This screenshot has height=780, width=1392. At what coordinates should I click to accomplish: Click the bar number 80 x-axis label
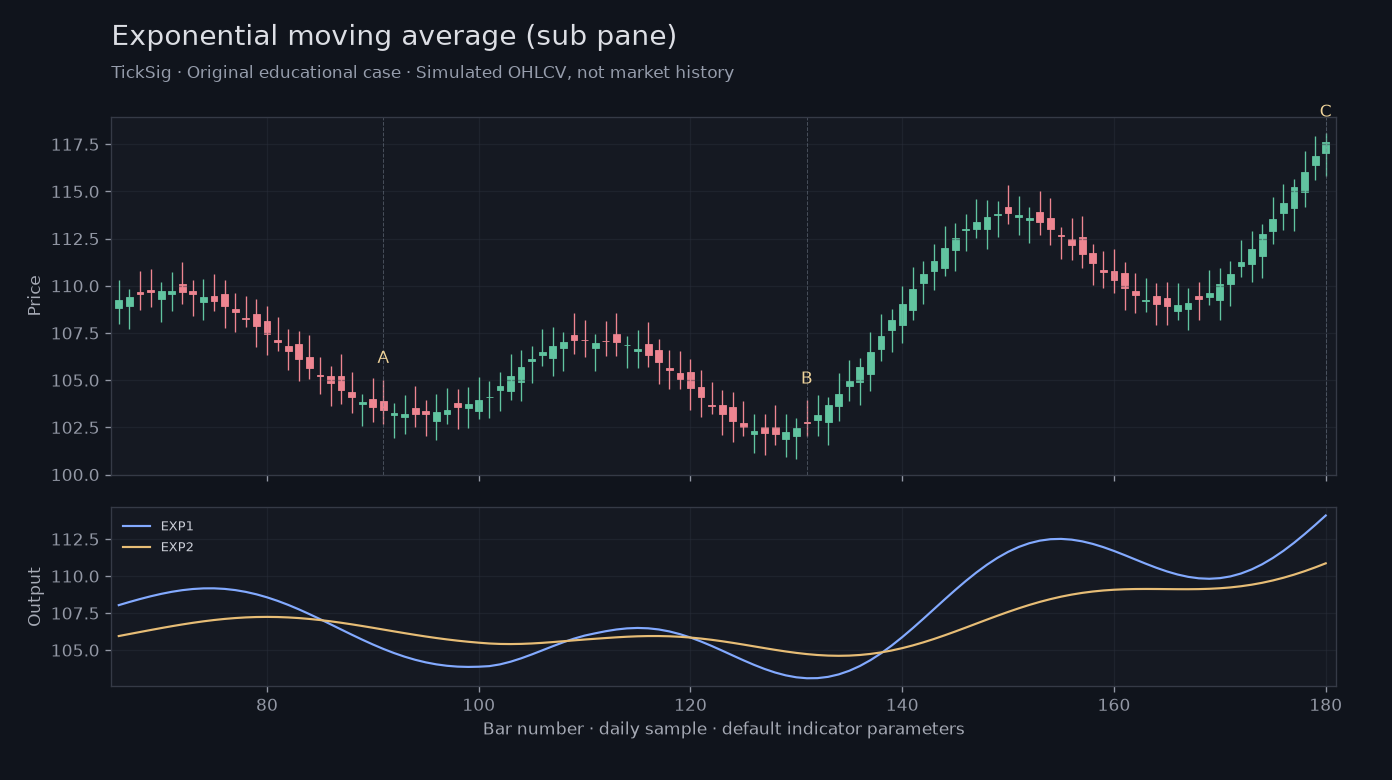point(267,704)
